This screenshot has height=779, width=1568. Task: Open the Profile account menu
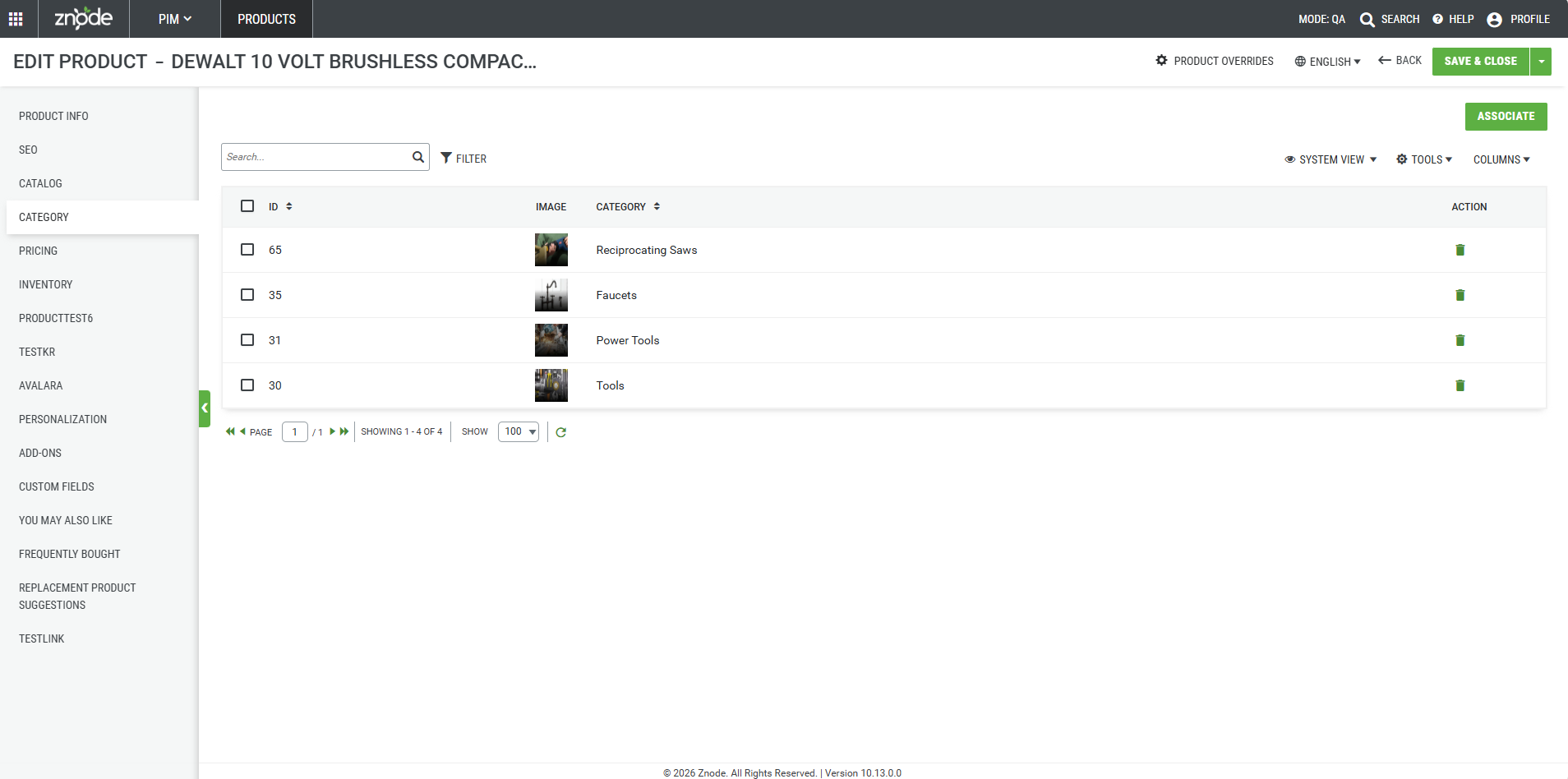pos(1519,19)
